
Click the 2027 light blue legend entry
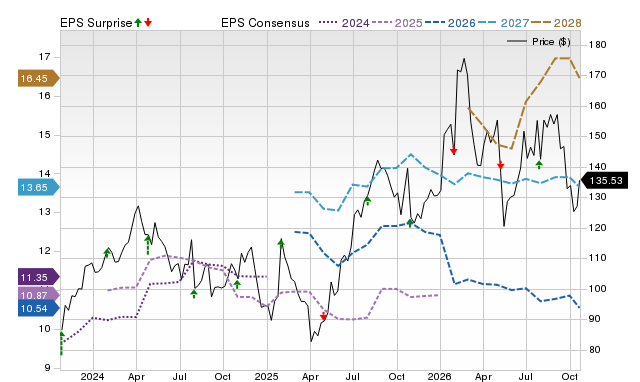(503, 23)
